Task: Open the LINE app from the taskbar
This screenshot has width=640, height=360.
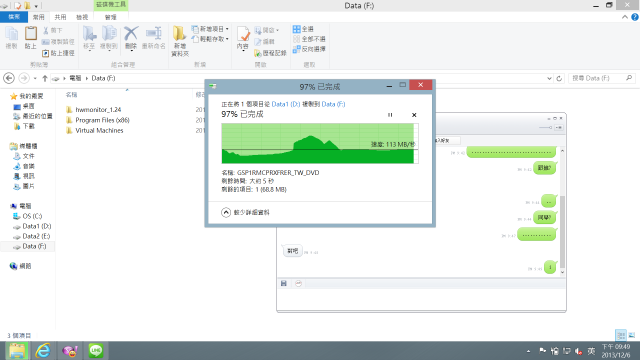Action: pyautogui.click(x=96, y=351)
